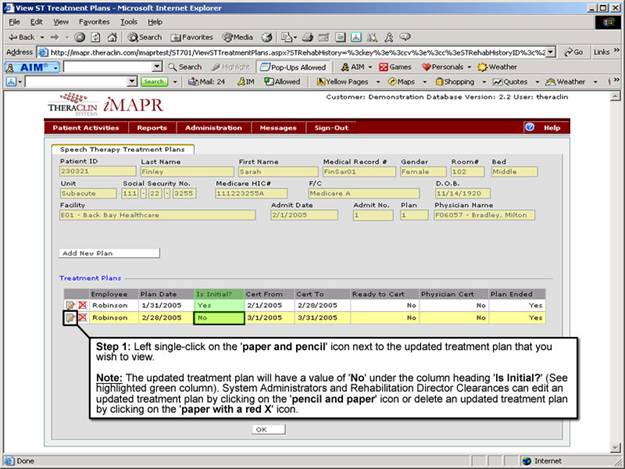Click the blue help question icon
Viewport: 625px width, 469px height.
click(x=529, y=127)
